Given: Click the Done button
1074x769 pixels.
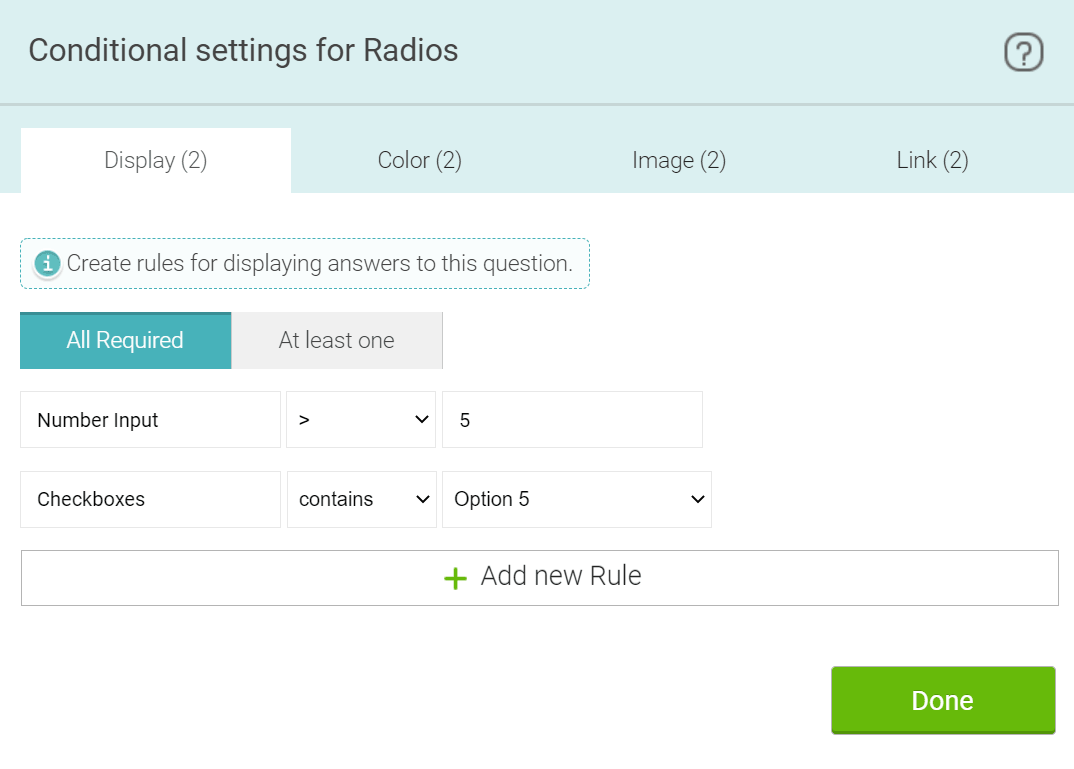Looking at the screenshot, I should 943,700.
